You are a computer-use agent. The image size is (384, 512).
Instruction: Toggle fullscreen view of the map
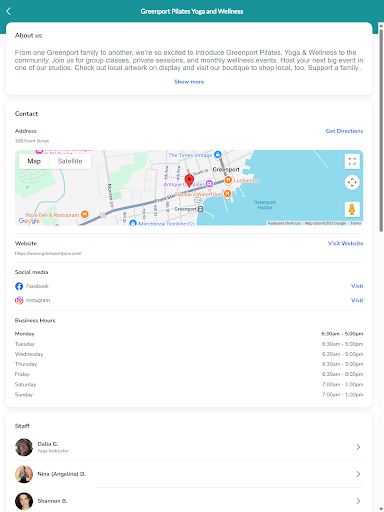(352, 162)
